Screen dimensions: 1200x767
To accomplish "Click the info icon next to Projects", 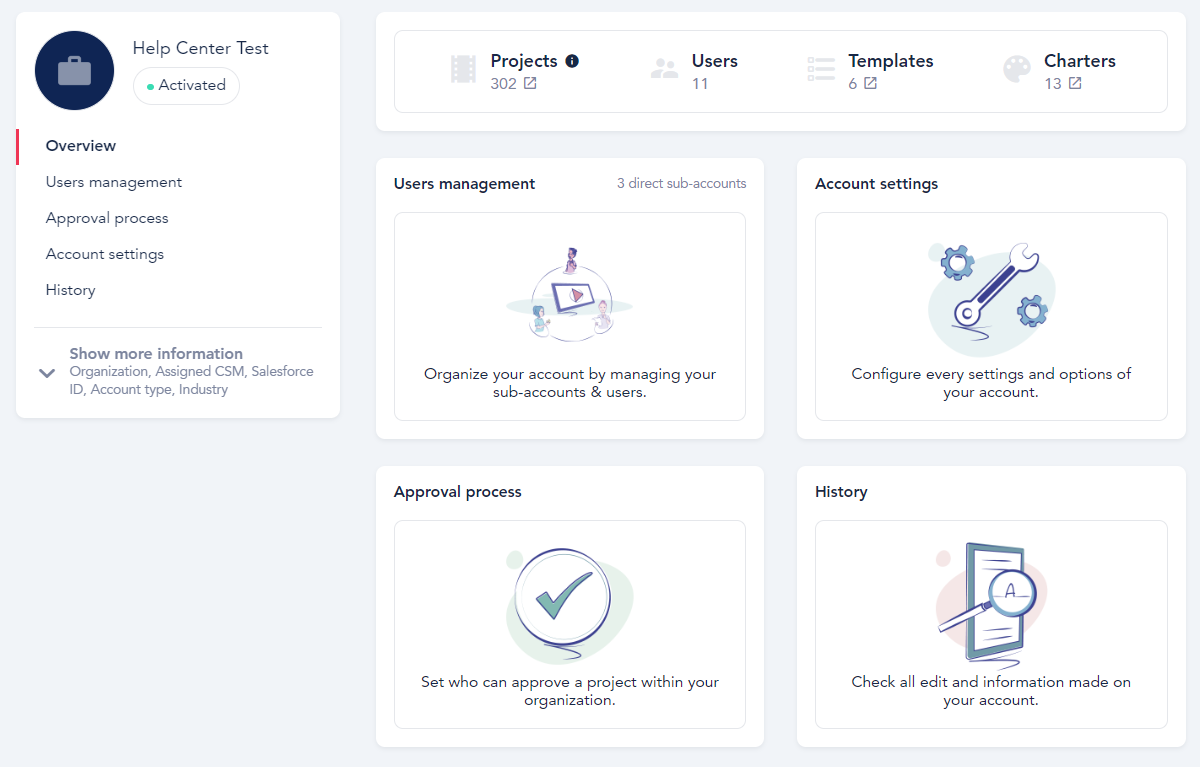I will [x=572, y=61].
